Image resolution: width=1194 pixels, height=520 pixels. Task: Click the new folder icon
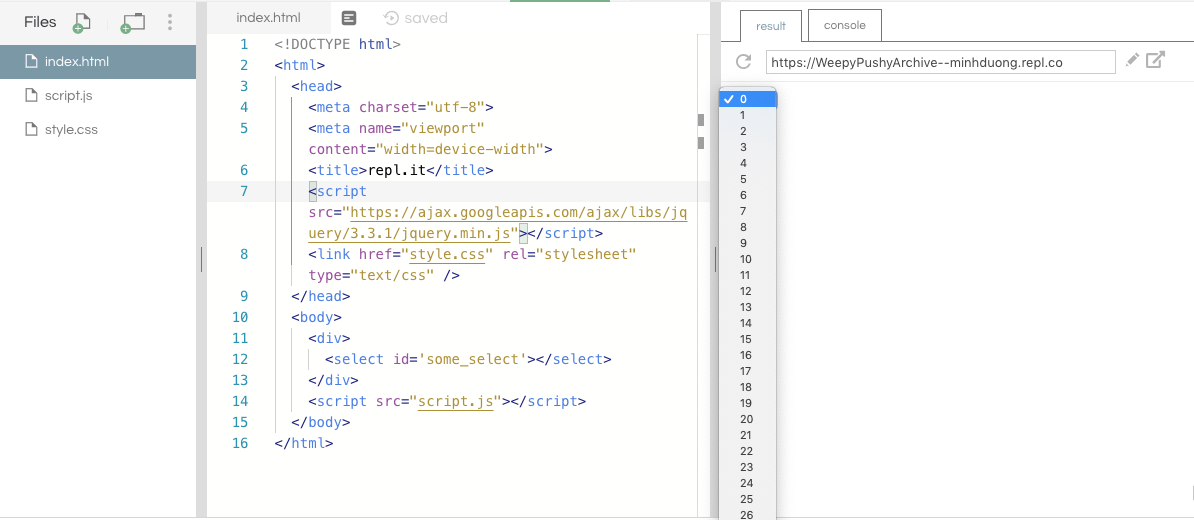tap(132, 23)
